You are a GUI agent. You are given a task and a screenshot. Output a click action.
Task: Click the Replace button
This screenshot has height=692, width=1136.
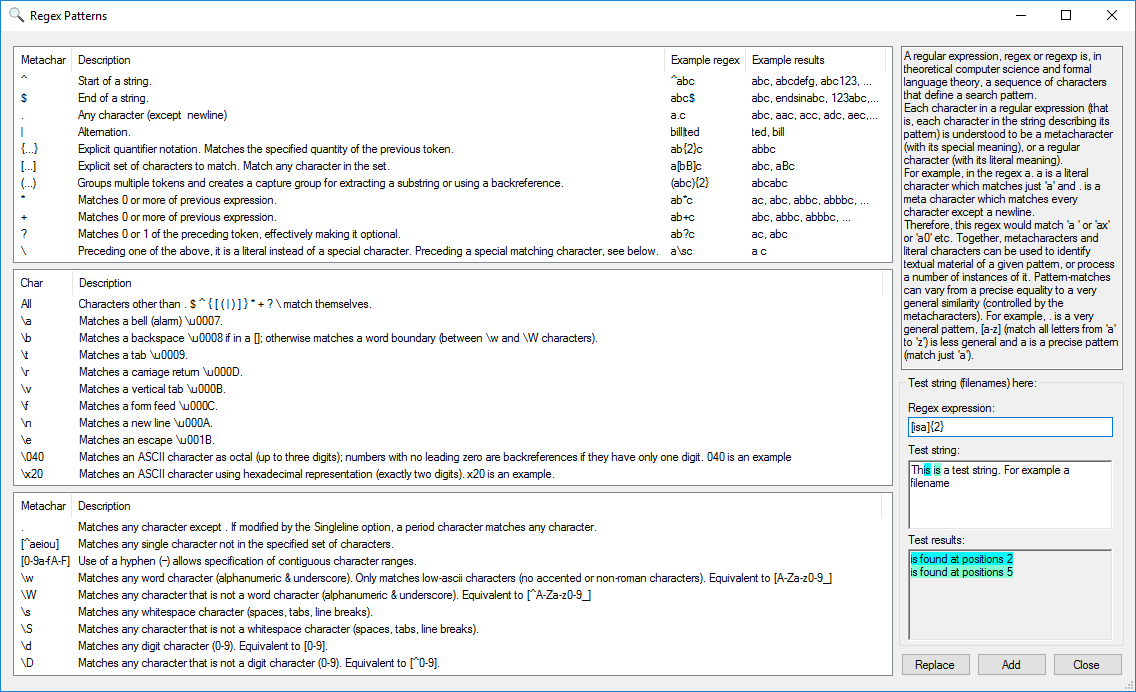pyautogui.click(x=935, y=664)
